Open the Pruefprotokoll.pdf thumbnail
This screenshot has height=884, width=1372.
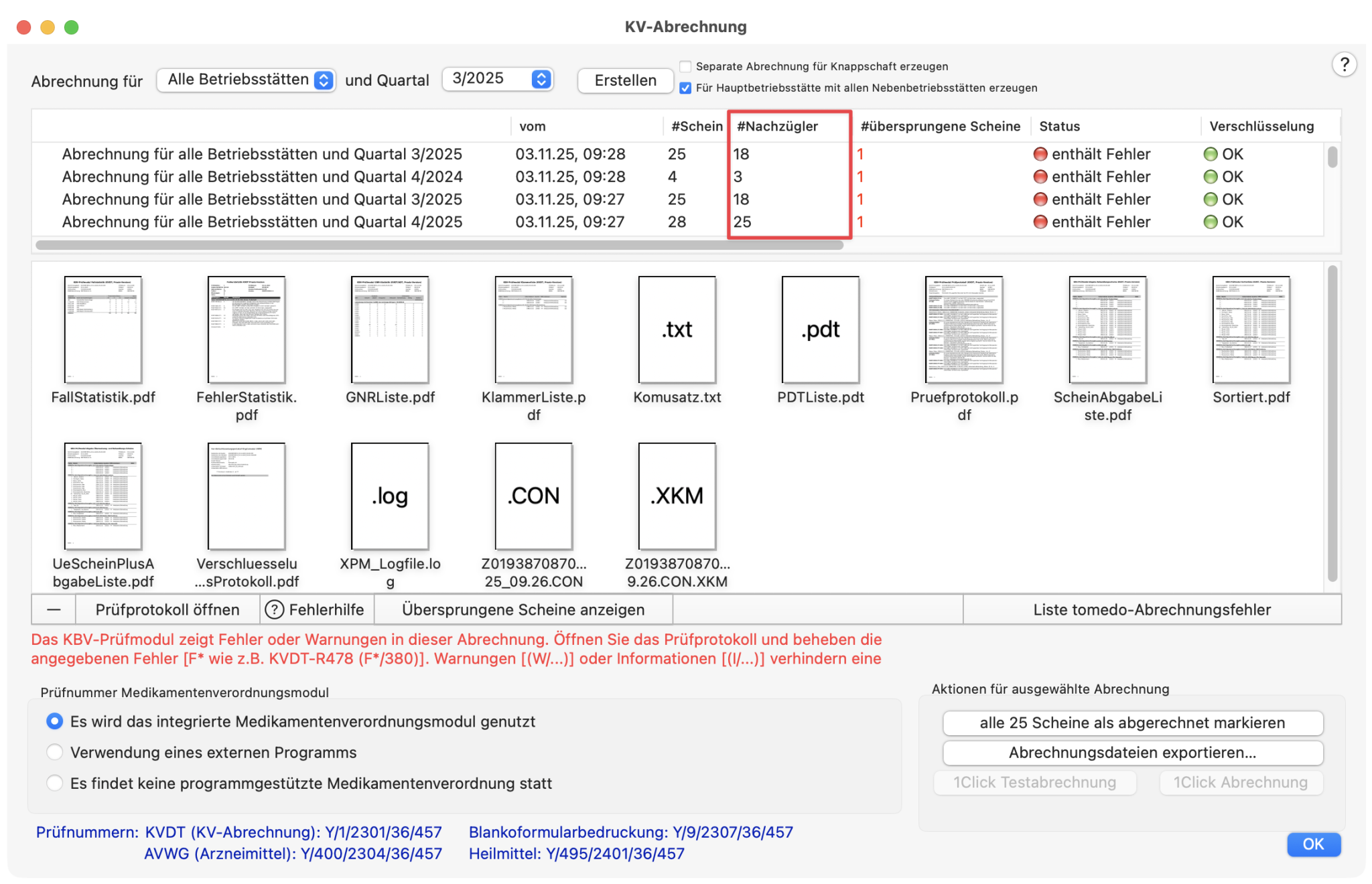(963, 329)
